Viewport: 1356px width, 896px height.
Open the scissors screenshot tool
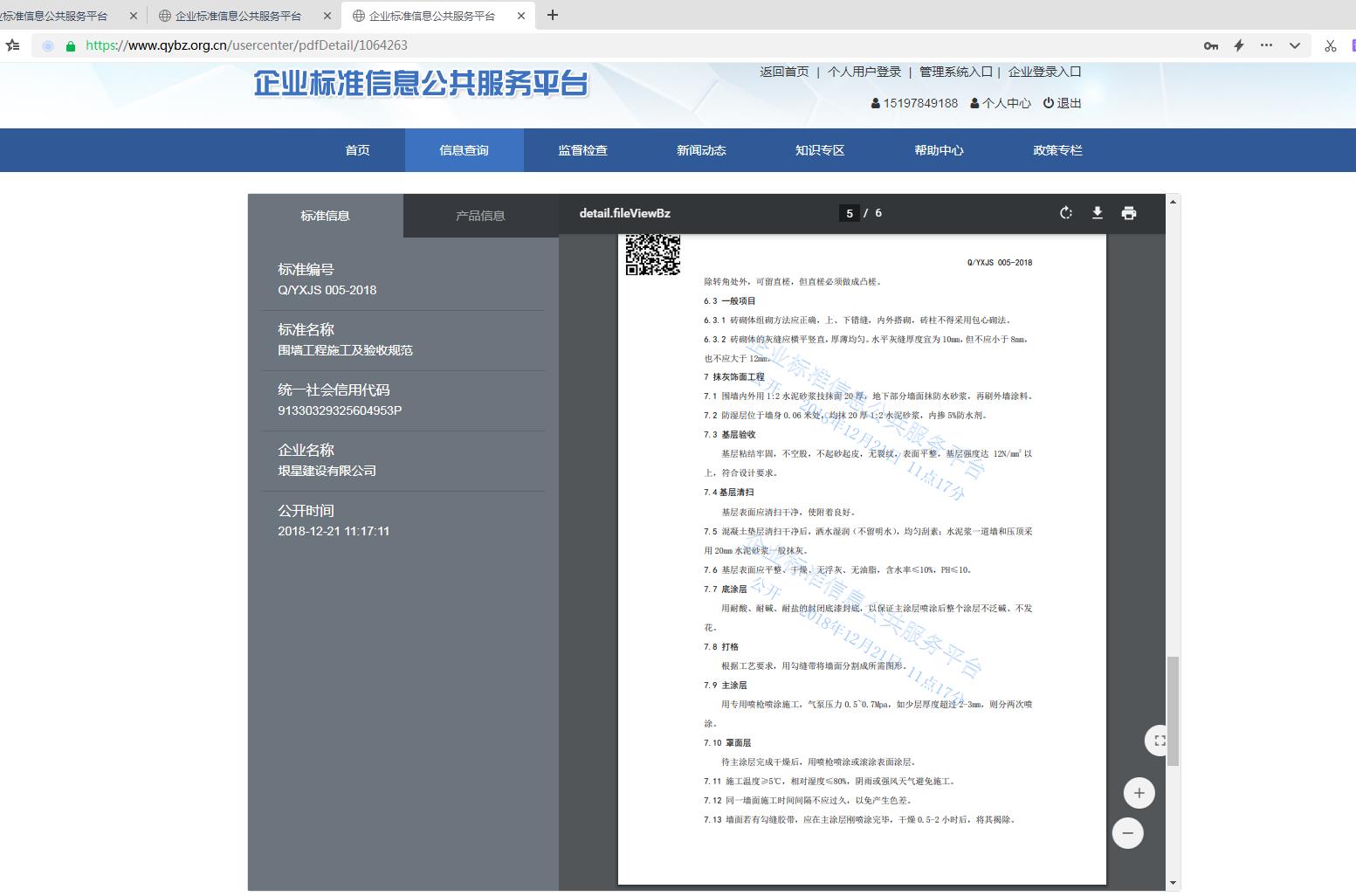(1331, 45)
